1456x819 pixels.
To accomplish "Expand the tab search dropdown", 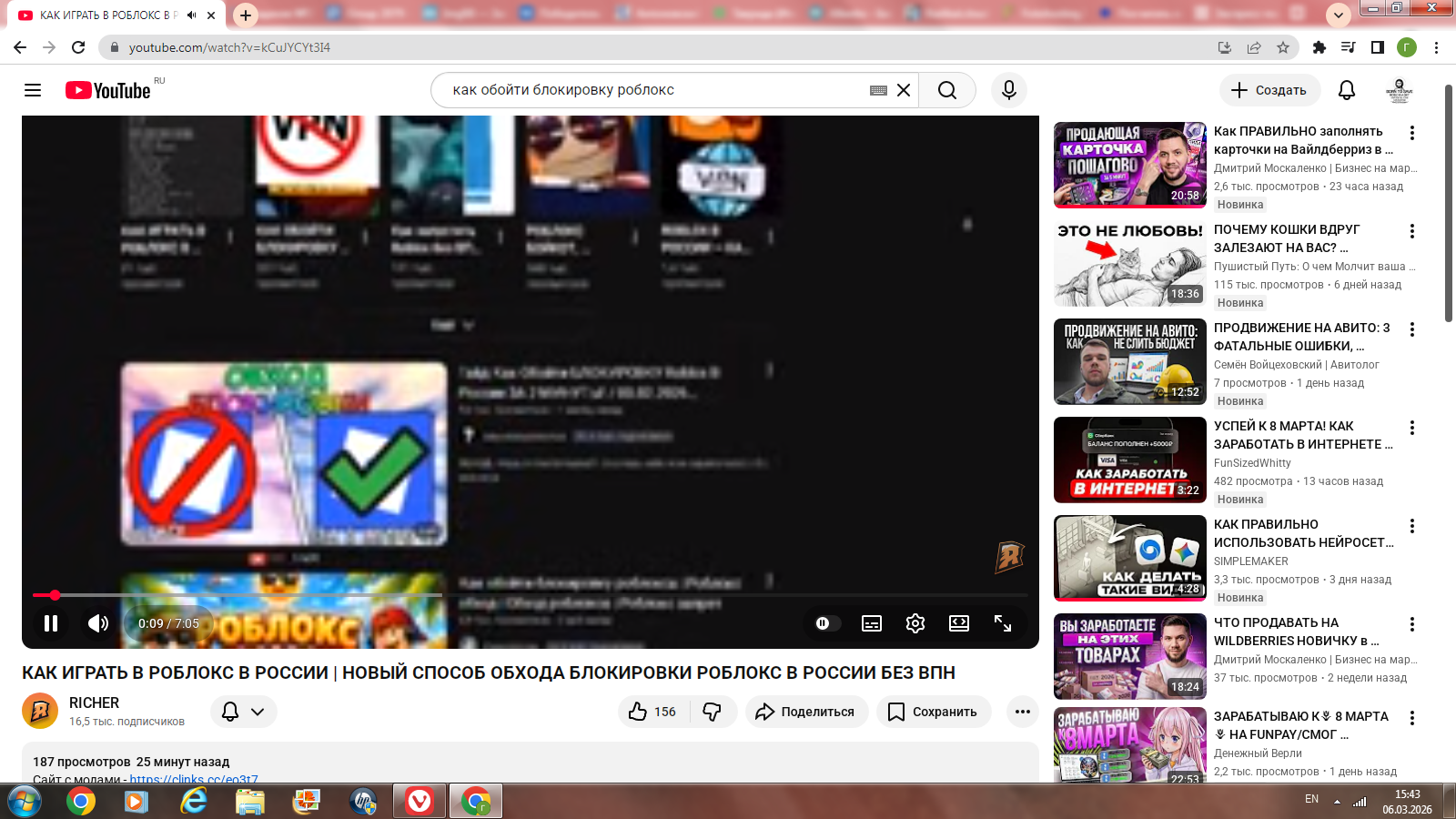I will tap(1338, 15).
